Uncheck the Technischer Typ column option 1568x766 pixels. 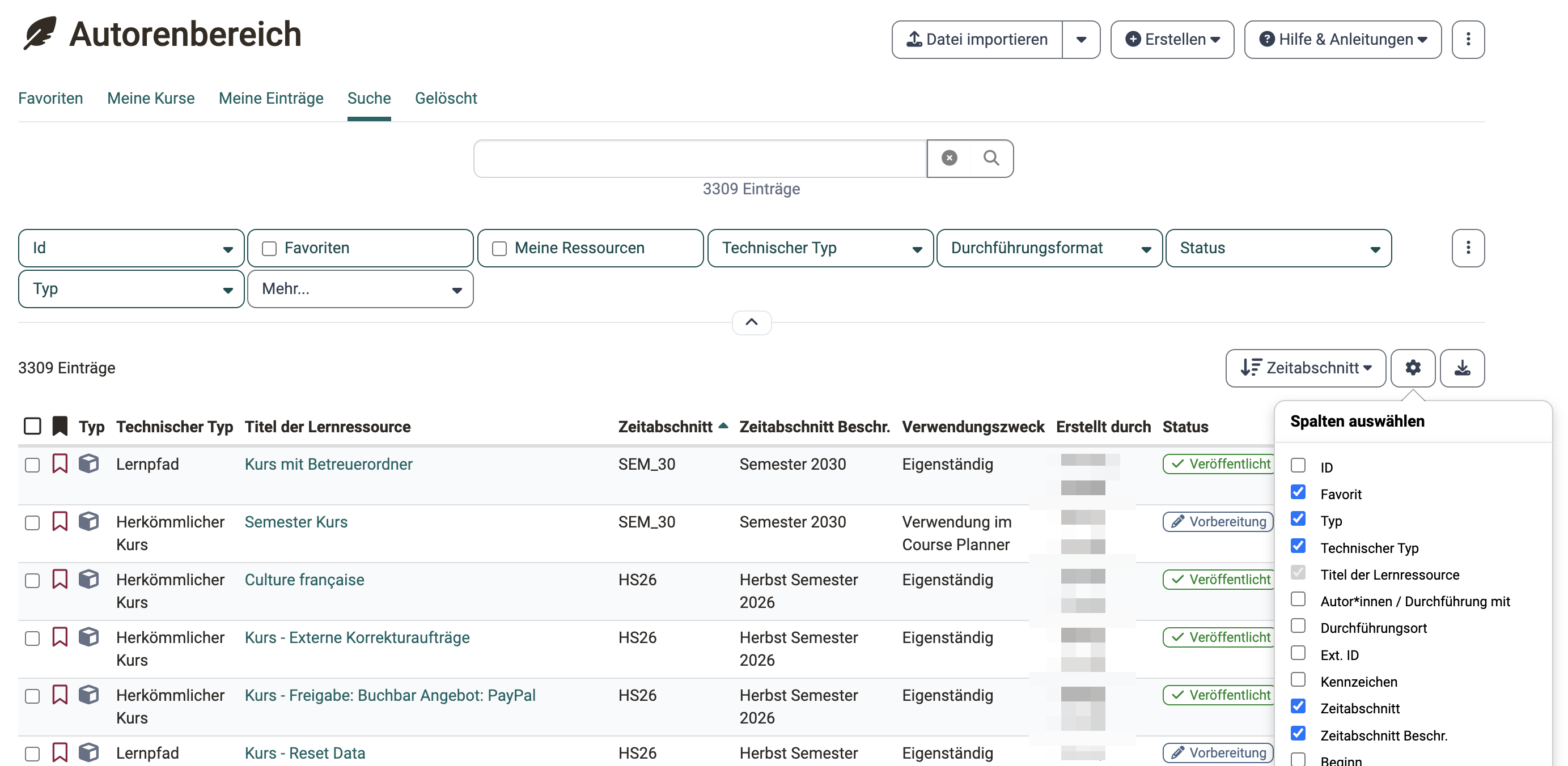(1298, 546)
